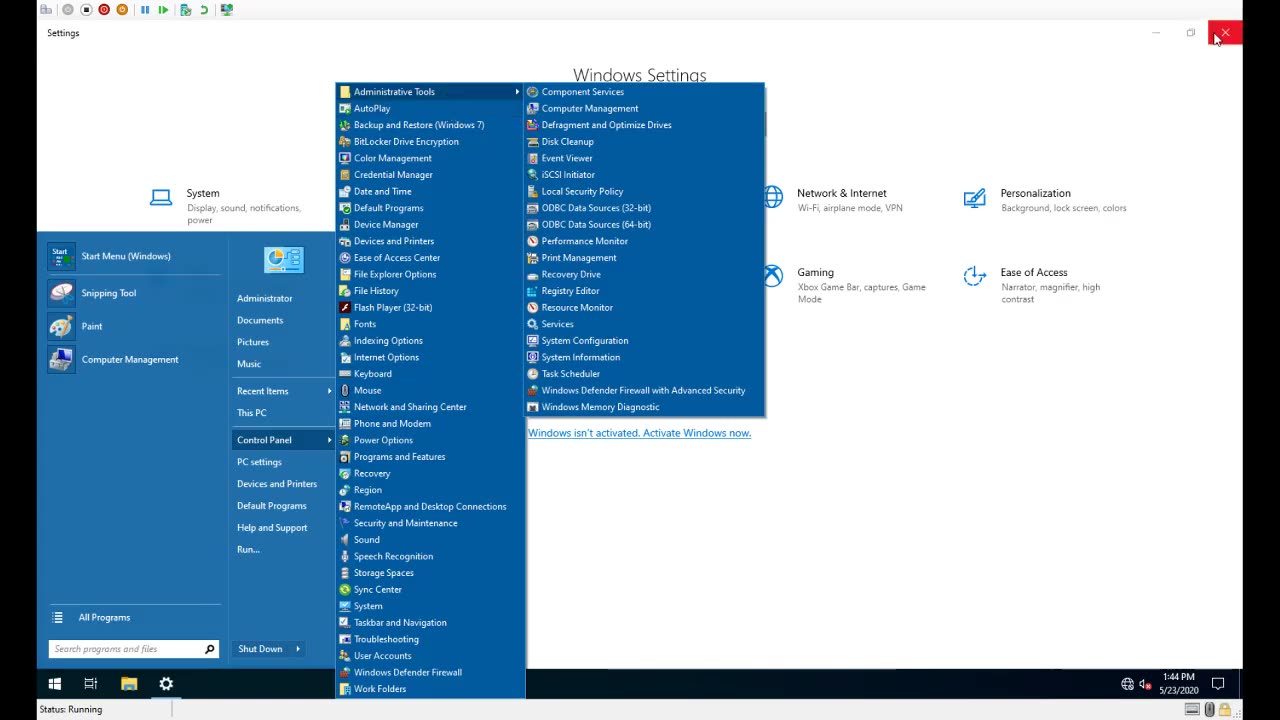Click the volume tray icon
The height and width of the screenshot is (720, 1280).
[1145, 684]
